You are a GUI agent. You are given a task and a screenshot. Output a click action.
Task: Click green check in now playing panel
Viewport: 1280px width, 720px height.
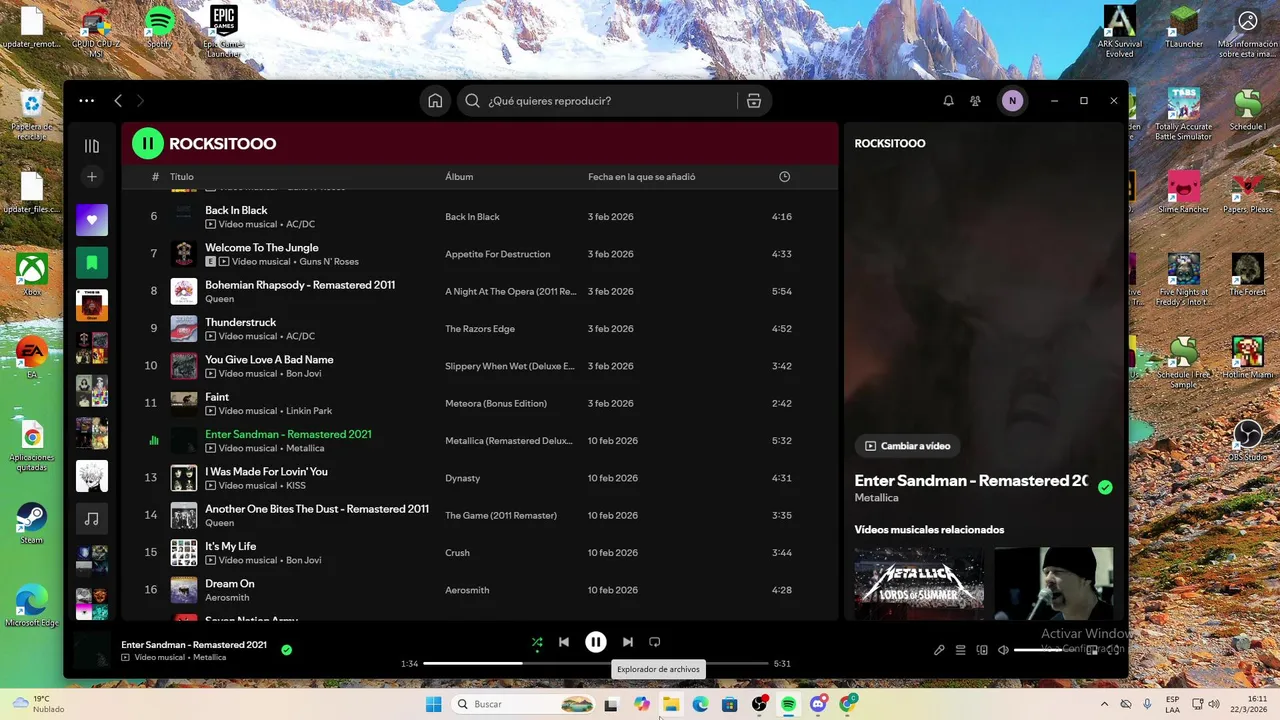[1105, 488]
